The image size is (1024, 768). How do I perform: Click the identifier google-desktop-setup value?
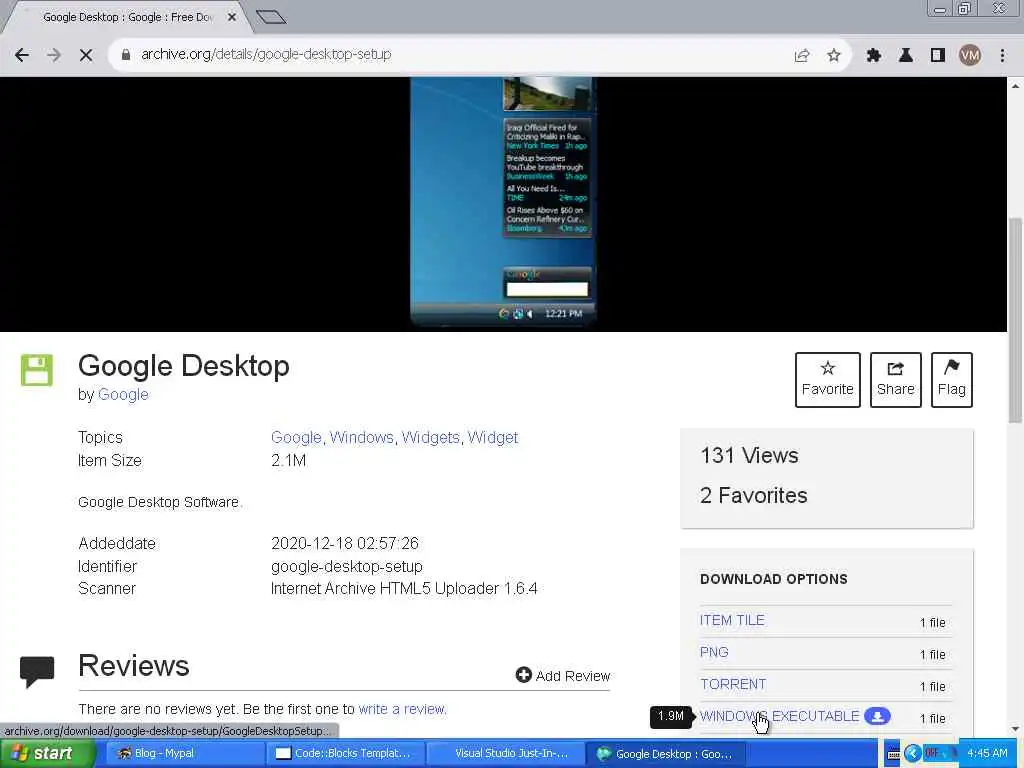[347, 566]
